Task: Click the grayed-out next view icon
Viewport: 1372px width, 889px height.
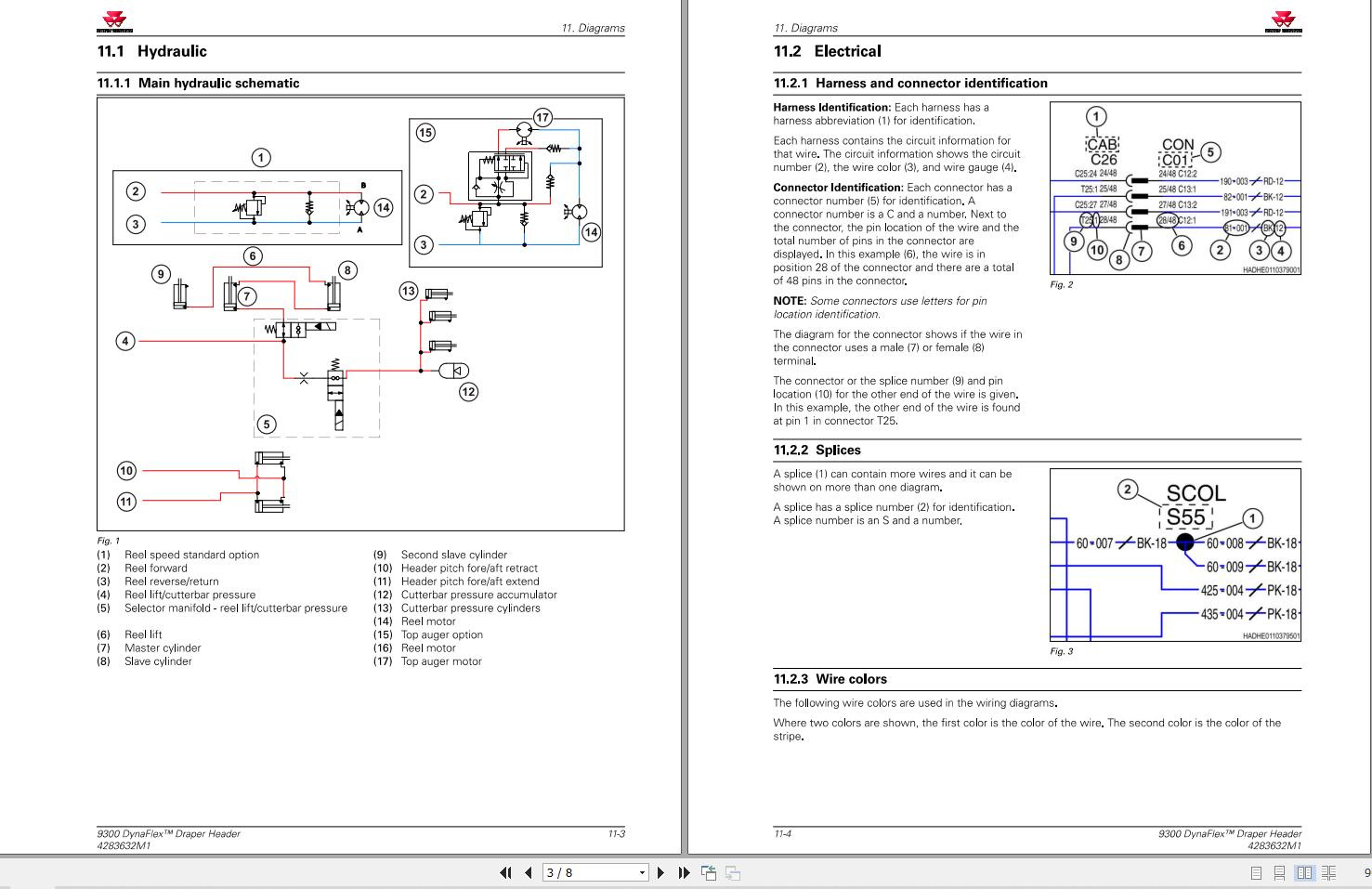Action: click(733, 872)
